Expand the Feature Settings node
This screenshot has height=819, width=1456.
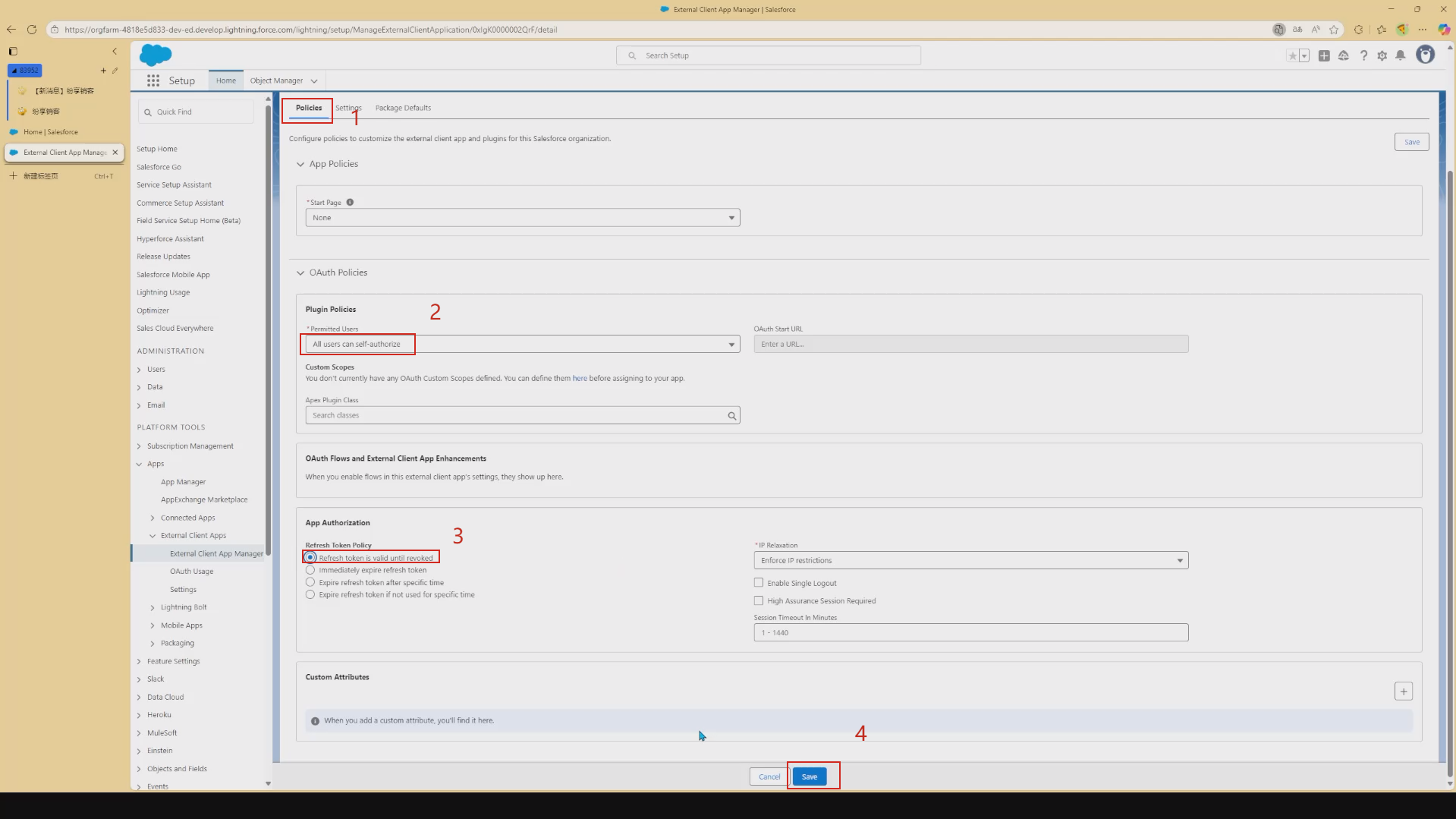(x=139, y=662)
